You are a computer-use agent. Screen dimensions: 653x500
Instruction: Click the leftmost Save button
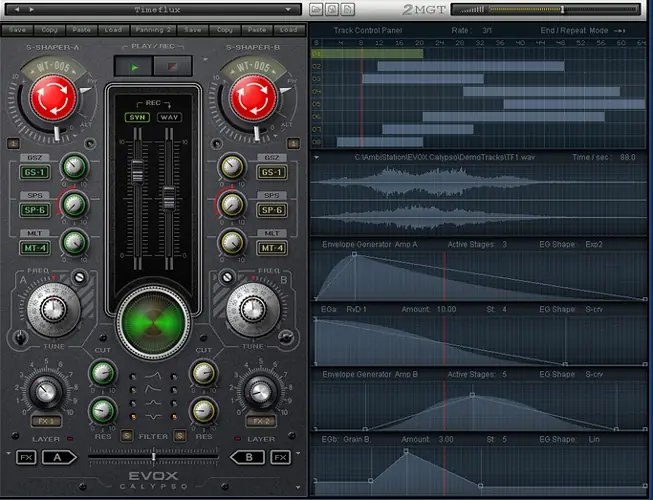click(x=17, y=30)
